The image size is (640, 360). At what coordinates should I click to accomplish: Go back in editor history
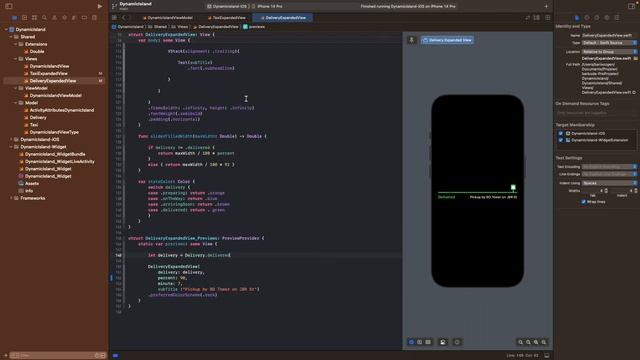point(124,18)
